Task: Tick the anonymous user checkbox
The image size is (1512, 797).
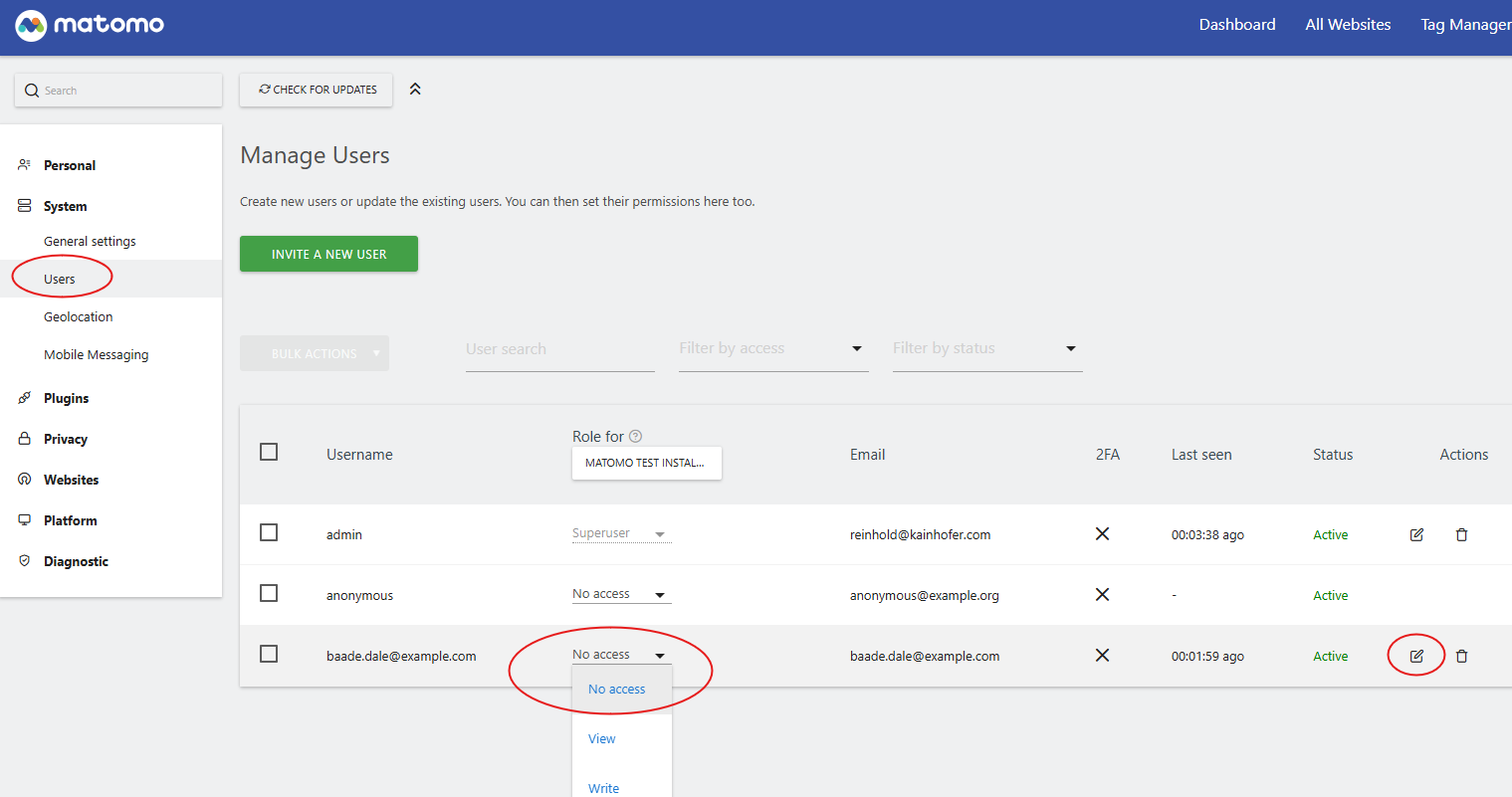Action: click(269, 593)
